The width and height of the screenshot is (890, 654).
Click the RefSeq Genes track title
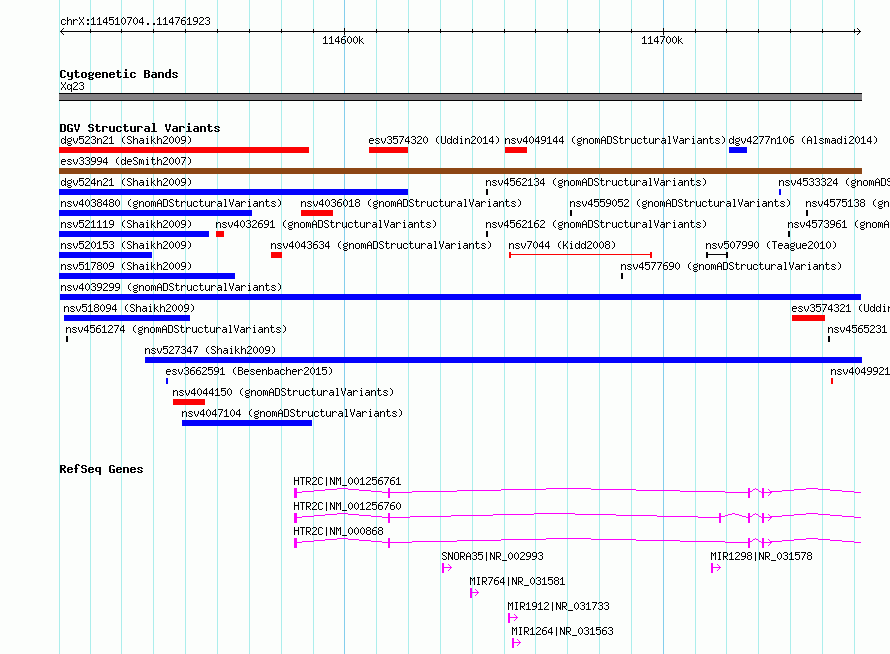pos(101,469)
